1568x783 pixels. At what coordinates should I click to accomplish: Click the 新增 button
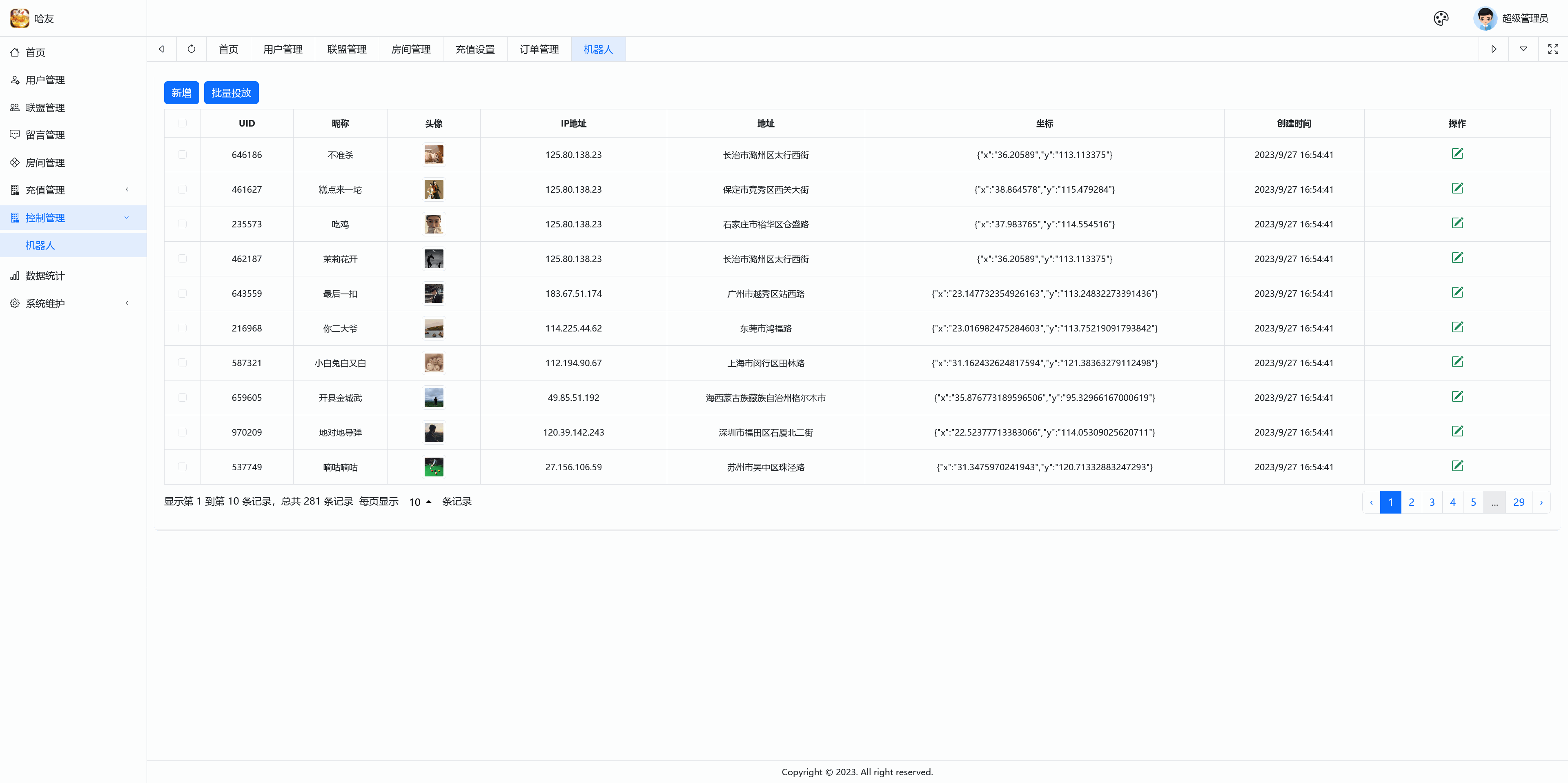point(181,93)
